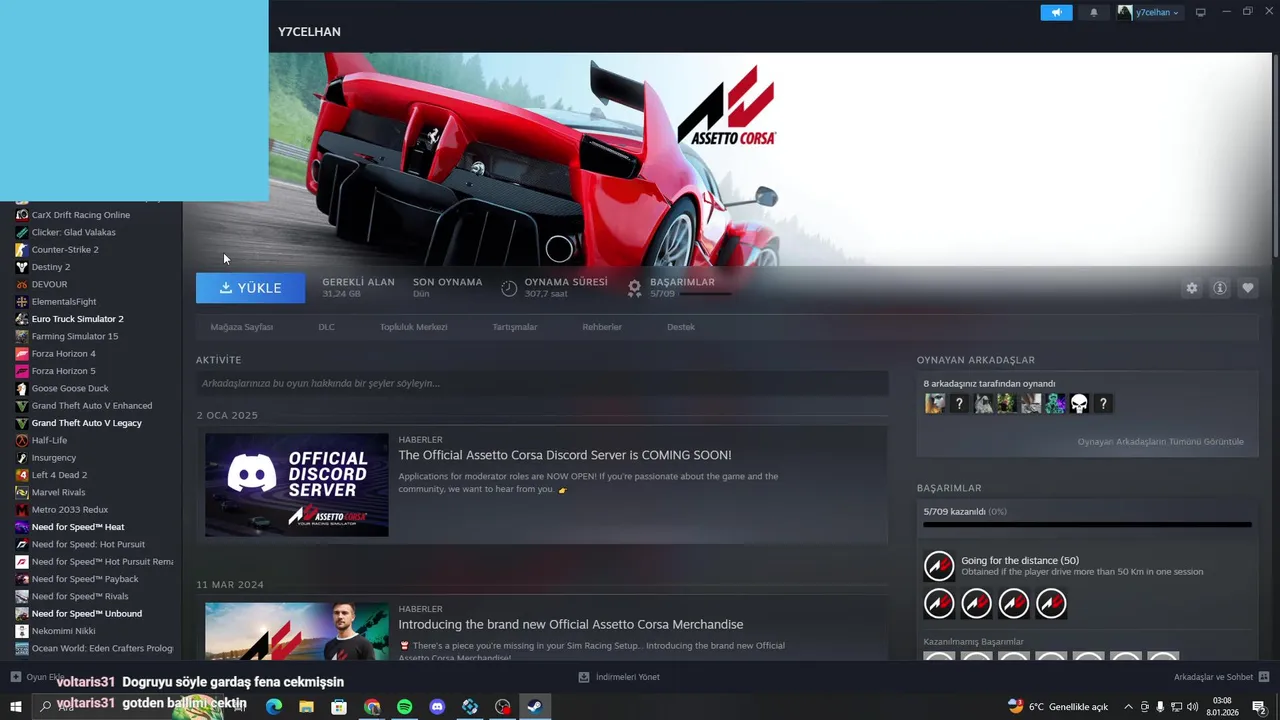The image size is (1280, 720).
Task: Open the Mağaza Sayfası tab
Action: [242, 327]
